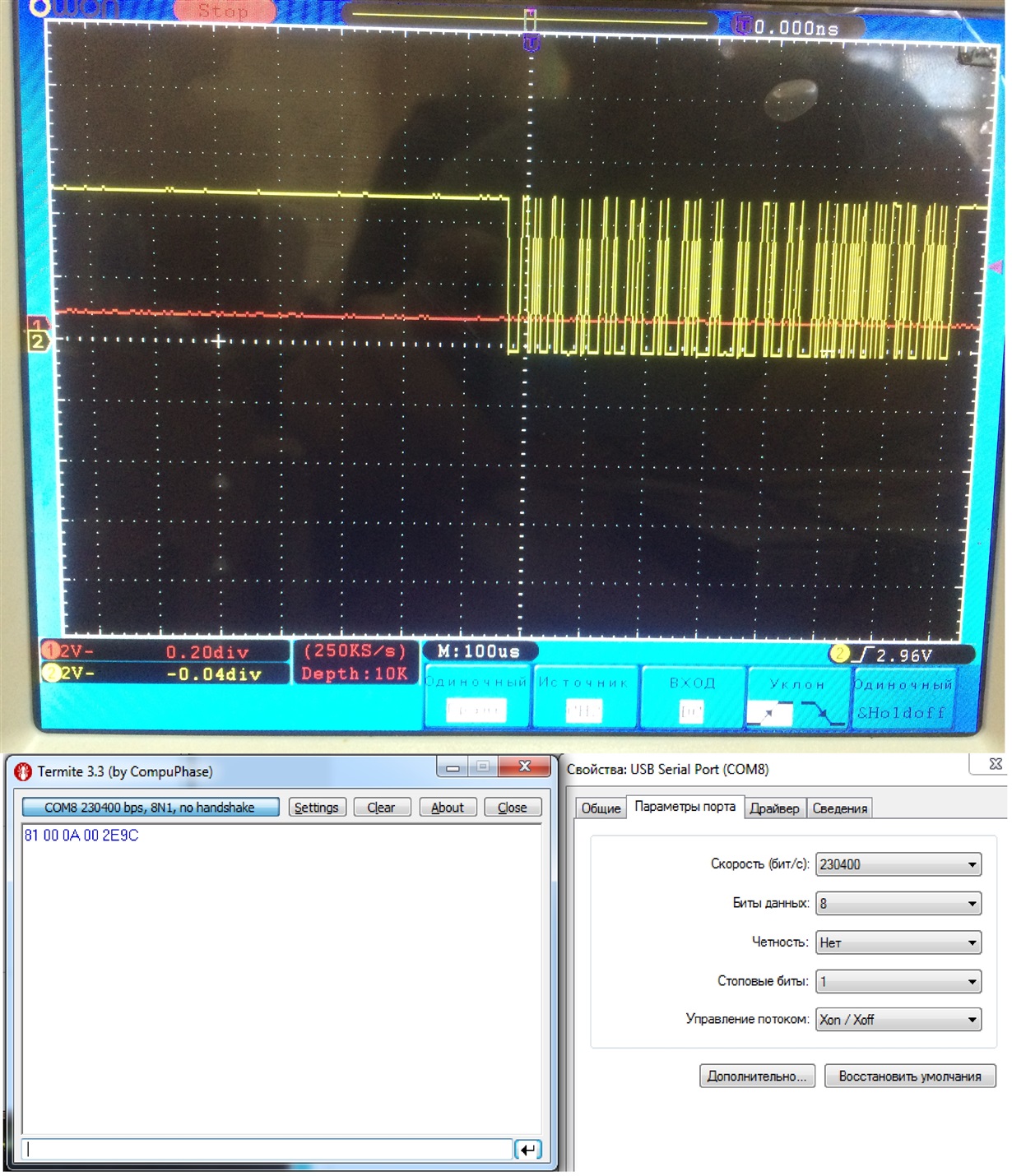The image size is (1012, 1176).
Task: Click the channel 2 yellow ground marker
Action: point(38,341)
